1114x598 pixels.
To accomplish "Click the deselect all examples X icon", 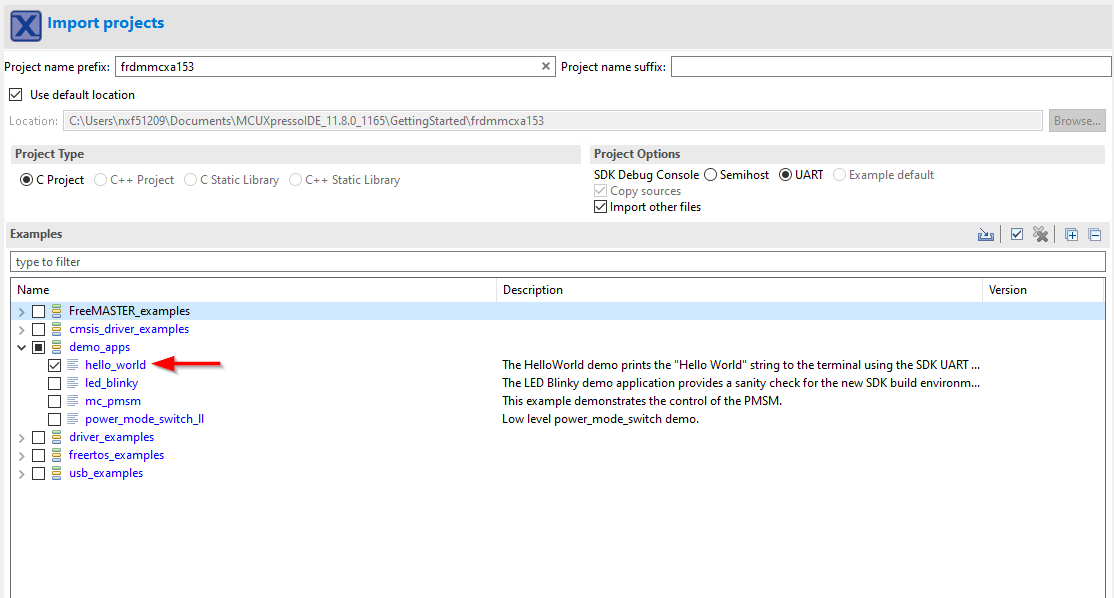I will (x=1041, y=235).
